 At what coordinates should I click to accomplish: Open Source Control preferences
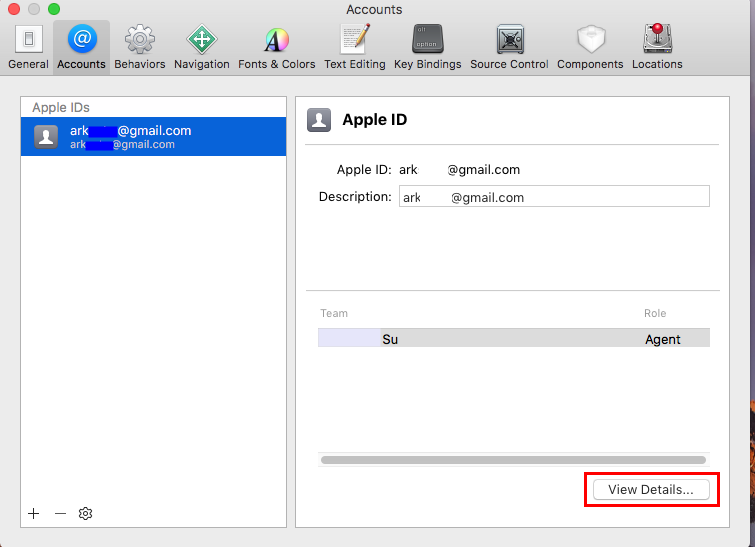coord(509,47)
